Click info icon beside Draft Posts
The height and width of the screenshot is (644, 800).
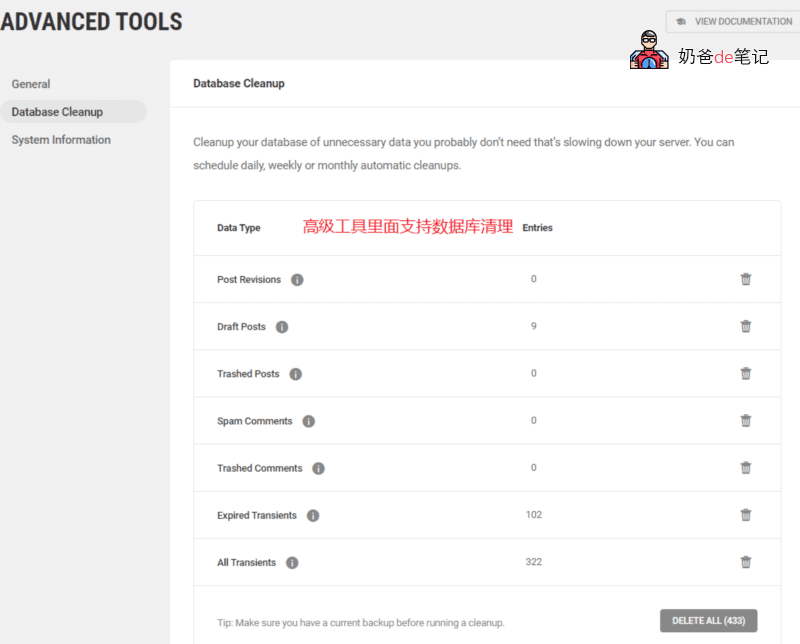[x=282, y=327]
